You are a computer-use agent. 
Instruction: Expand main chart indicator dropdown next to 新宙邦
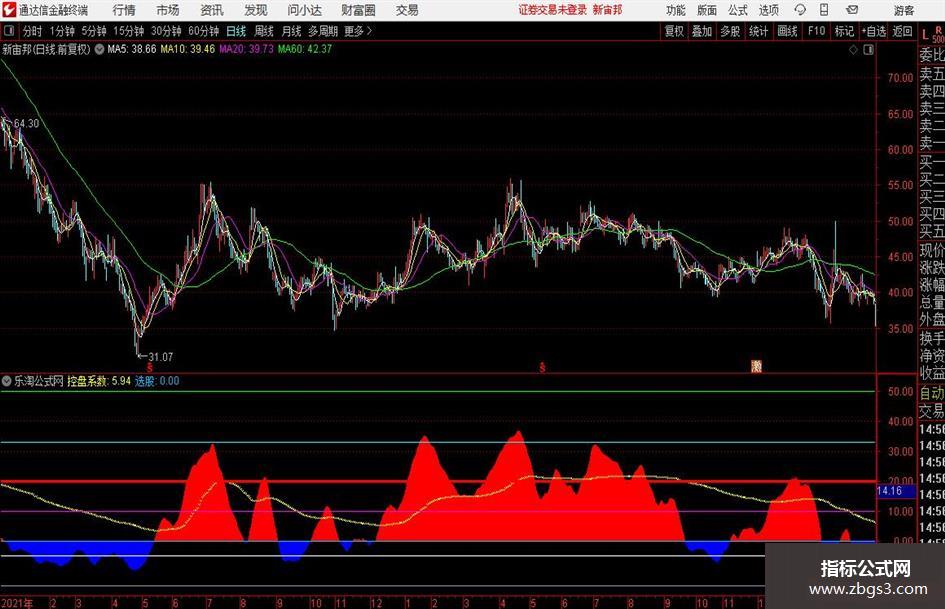(x=99, y=49)
